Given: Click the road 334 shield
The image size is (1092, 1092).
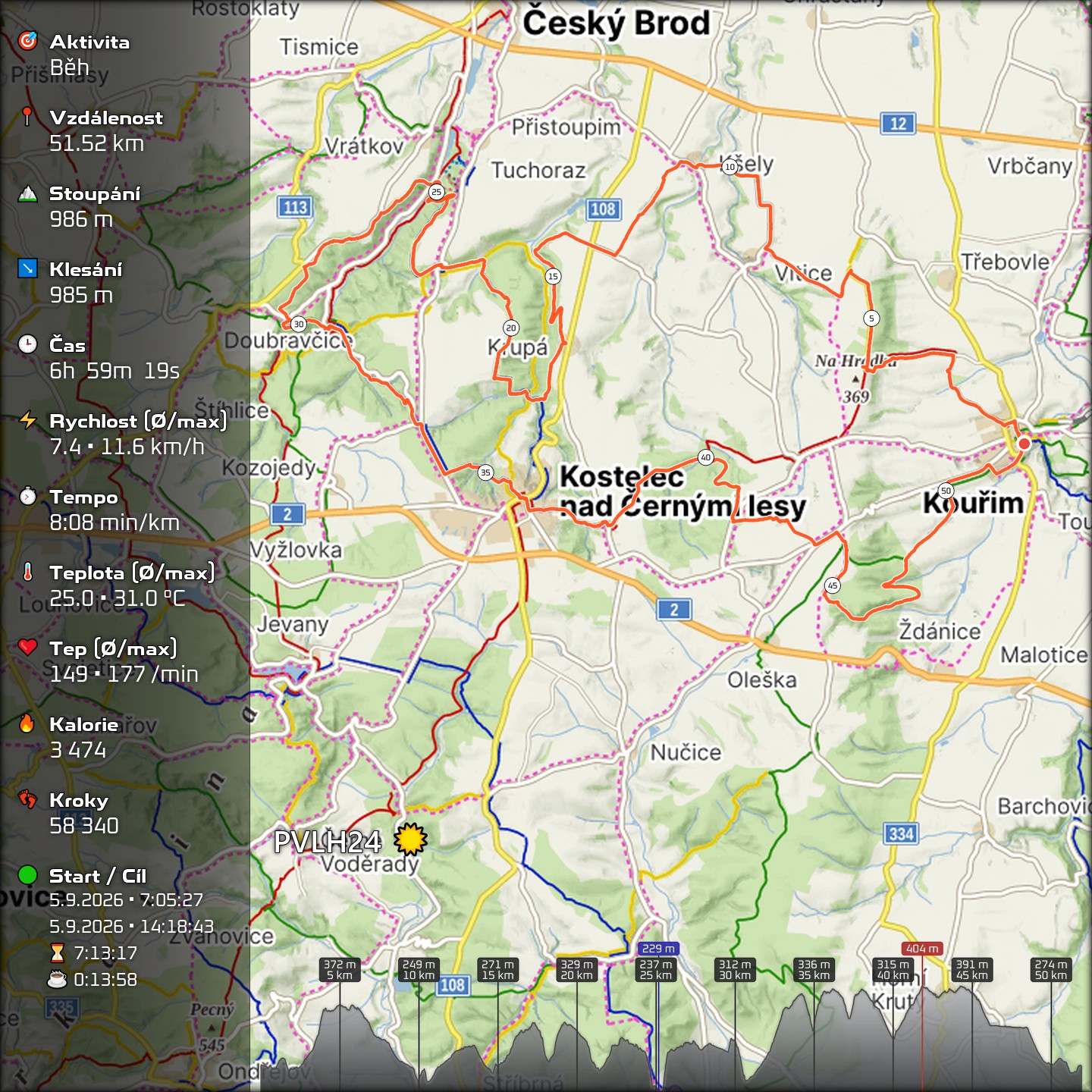Looking at the screenshot, I should coord(901,834).
